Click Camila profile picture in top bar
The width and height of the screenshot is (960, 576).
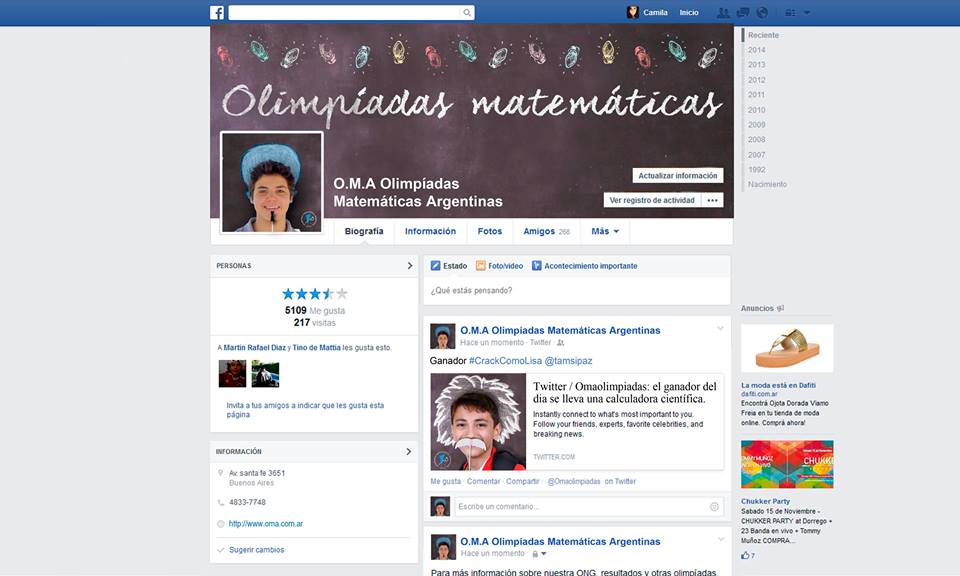tap(632, 12)
